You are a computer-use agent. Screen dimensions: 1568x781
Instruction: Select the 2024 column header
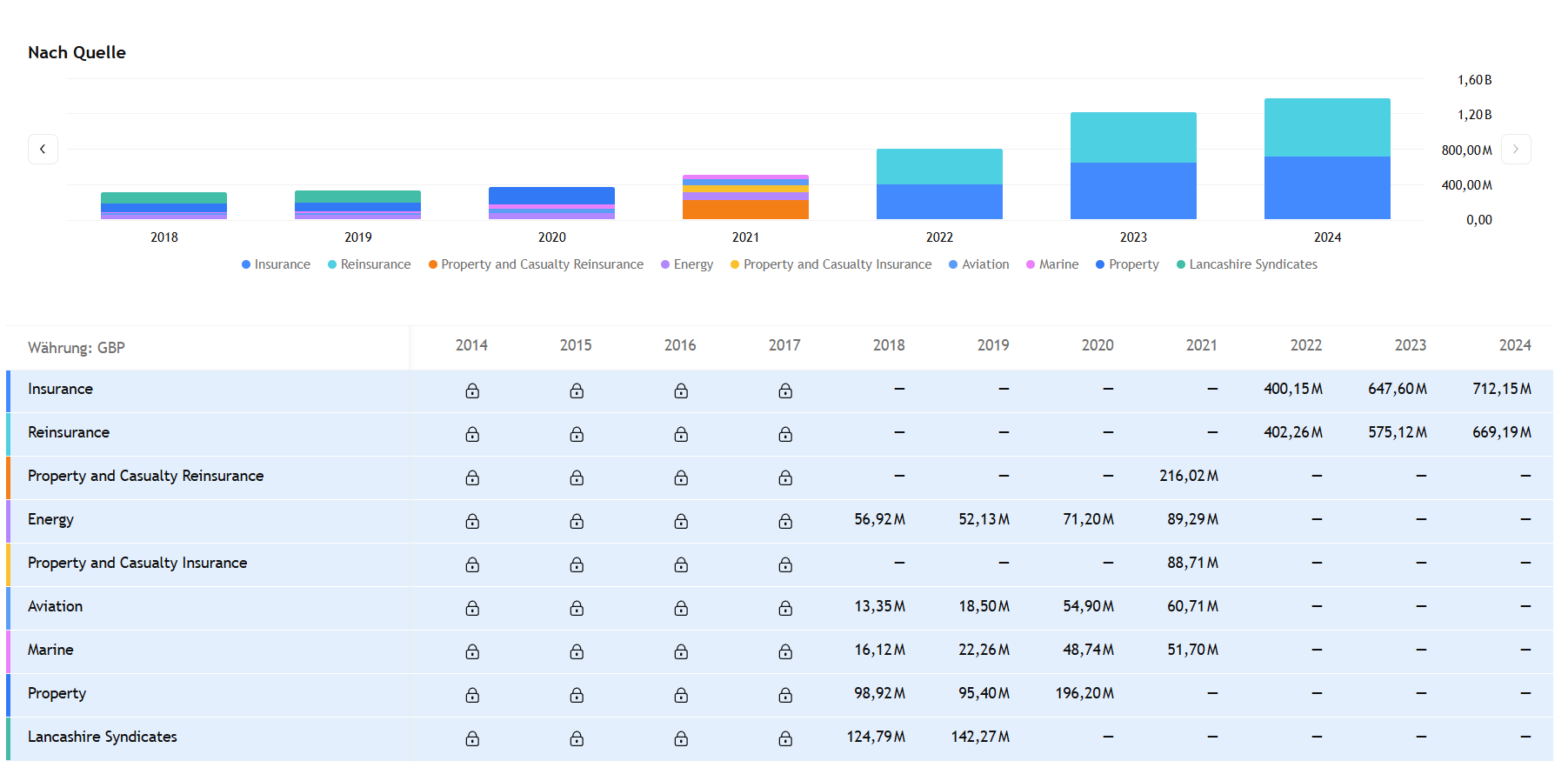click(1514, 345)
